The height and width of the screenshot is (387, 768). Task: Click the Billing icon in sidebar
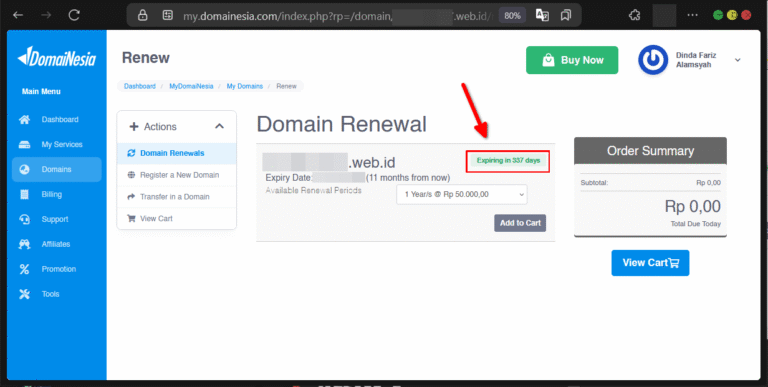coord(24,194)
